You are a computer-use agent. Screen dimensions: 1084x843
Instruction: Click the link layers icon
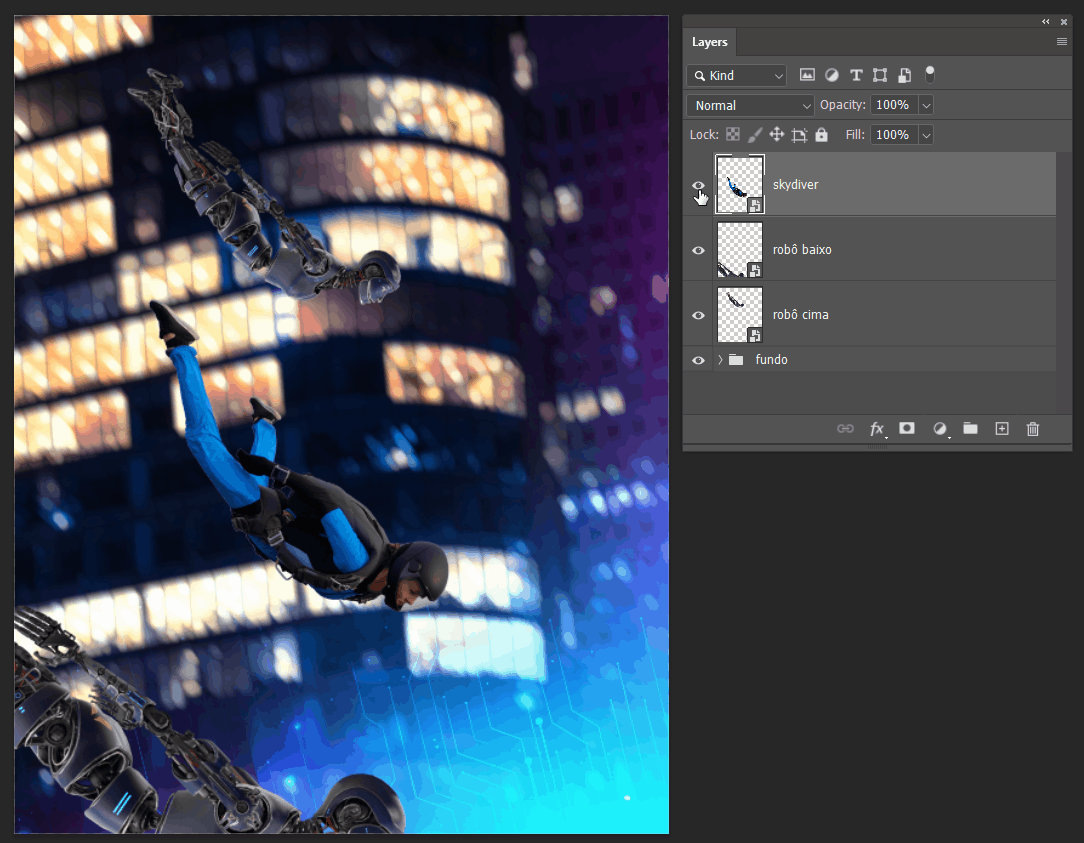(x=845, y=429)
